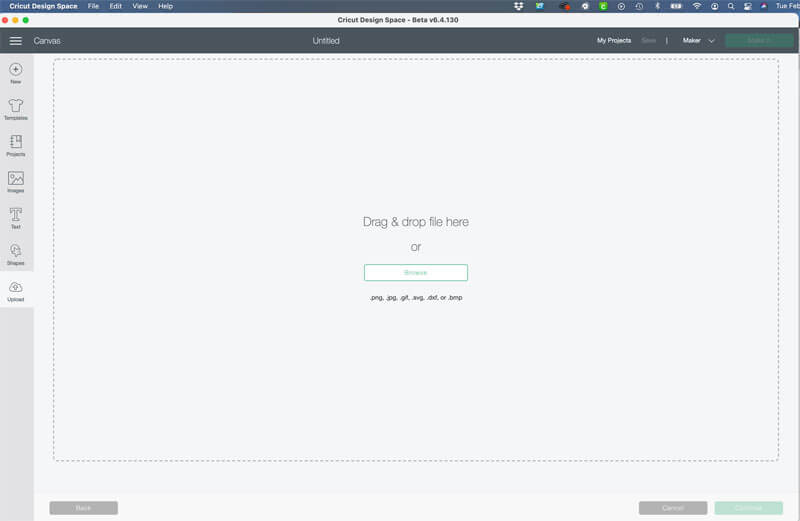
Task: Click the Save button in header
Action: pyautogui.click(x=648, y=40)
